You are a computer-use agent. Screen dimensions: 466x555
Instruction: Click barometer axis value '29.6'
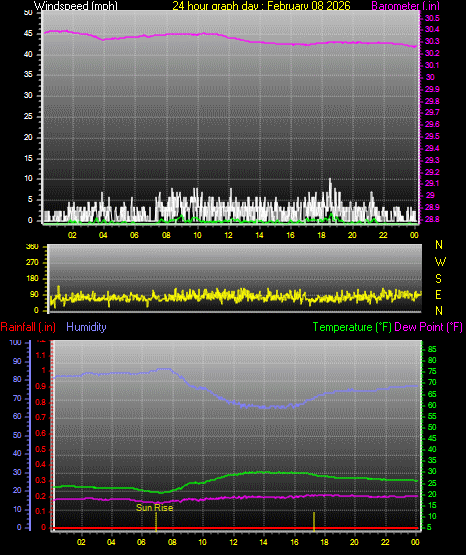pyautogui.click(x=432, y=124)
